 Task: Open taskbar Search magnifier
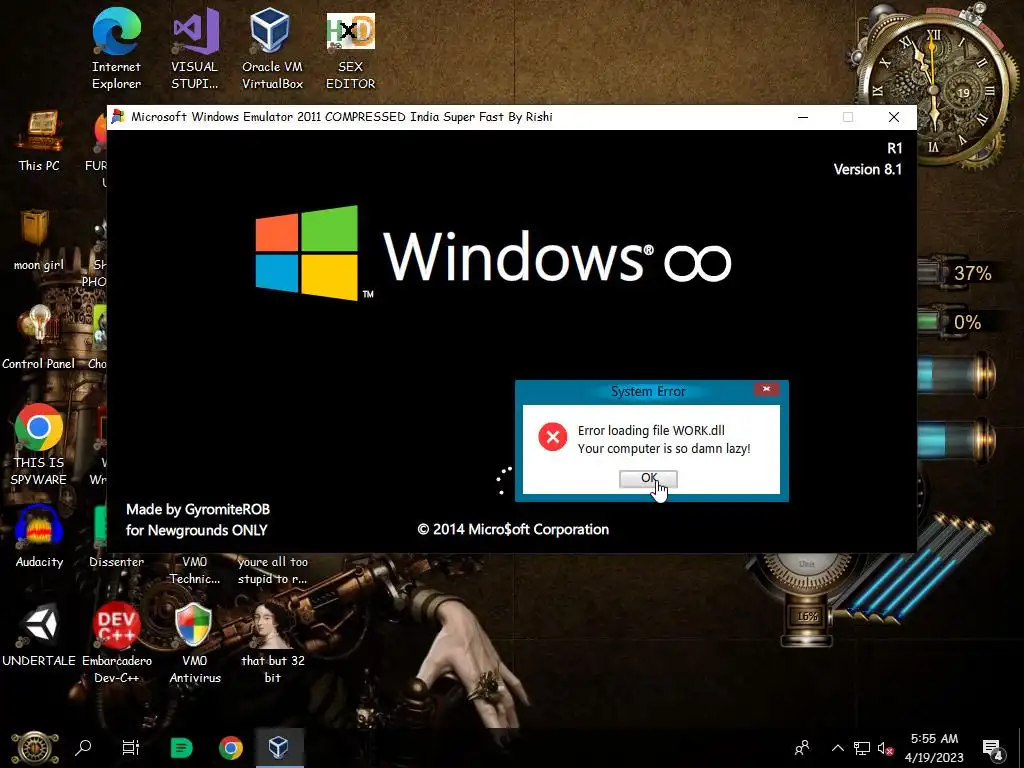coord(83,748)
